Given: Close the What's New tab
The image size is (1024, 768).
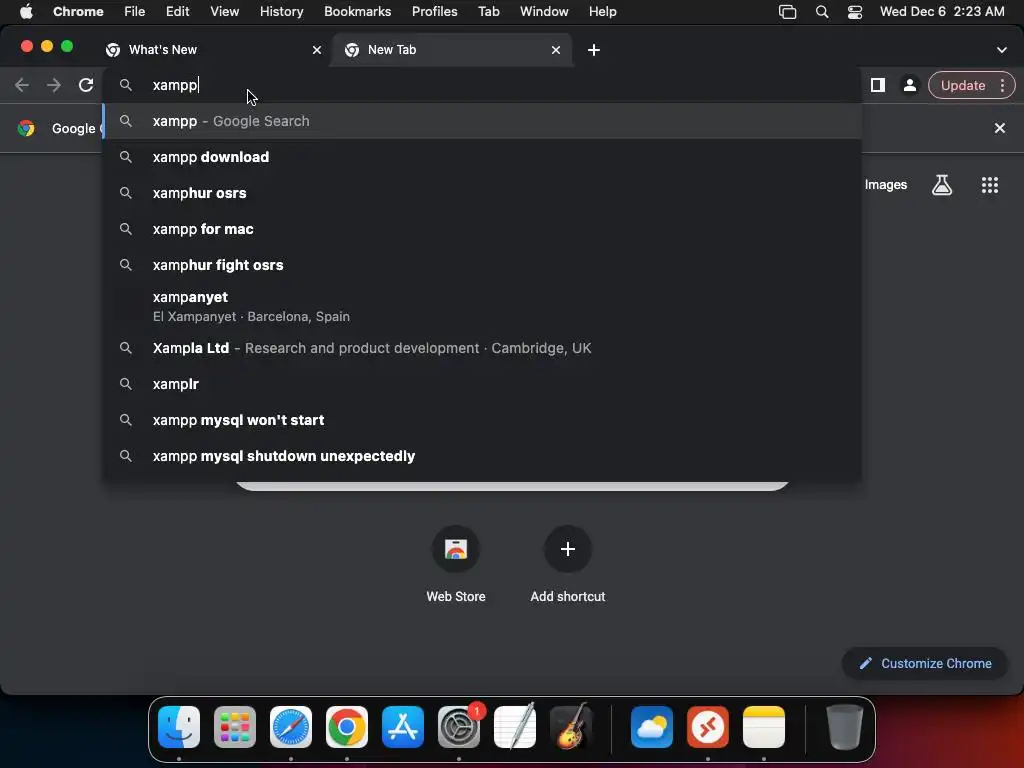Looking at the screenshot, I should click(x=317, y=50).
